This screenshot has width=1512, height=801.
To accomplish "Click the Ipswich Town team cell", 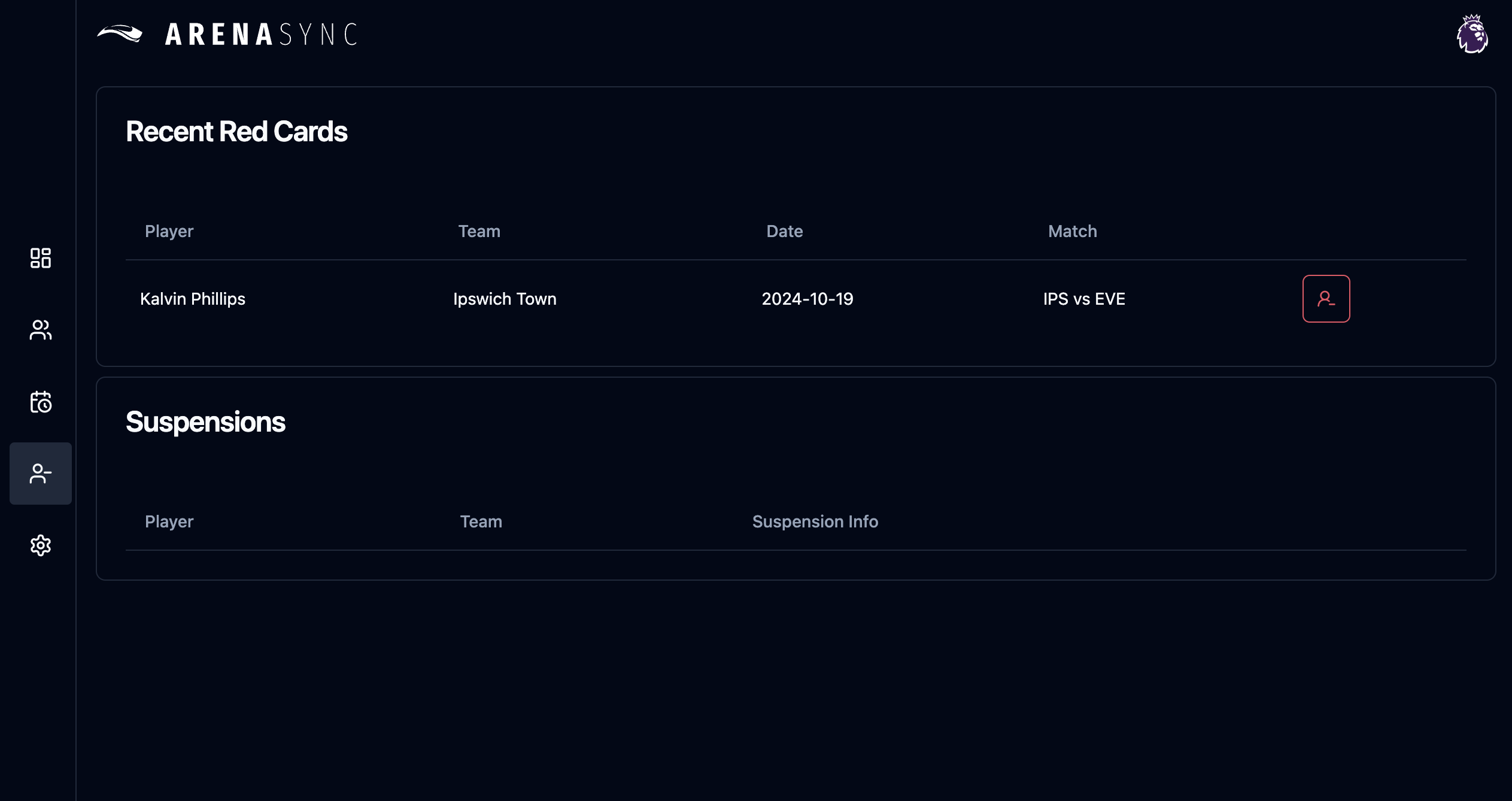I will click(x=505, y=299).
